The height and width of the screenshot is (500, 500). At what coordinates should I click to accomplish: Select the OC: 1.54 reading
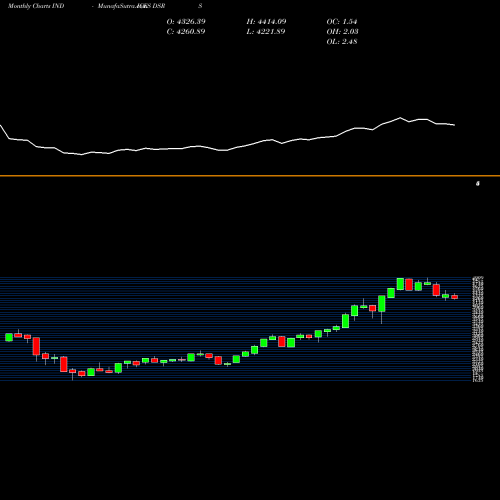pos(342,22)
